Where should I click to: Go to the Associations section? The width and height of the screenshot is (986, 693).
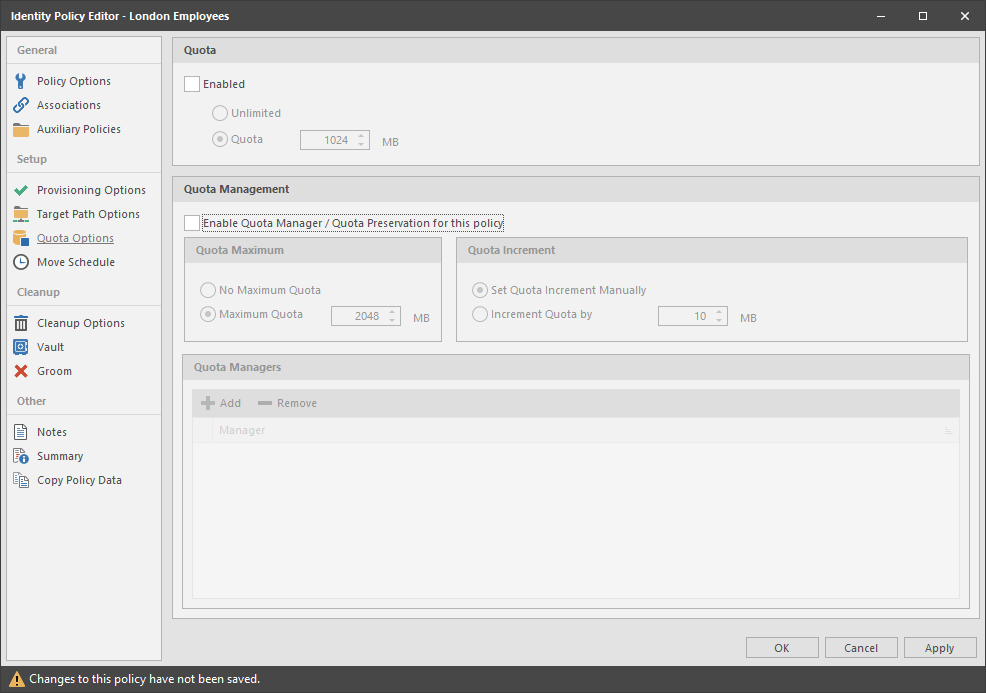tap(69, 105)
